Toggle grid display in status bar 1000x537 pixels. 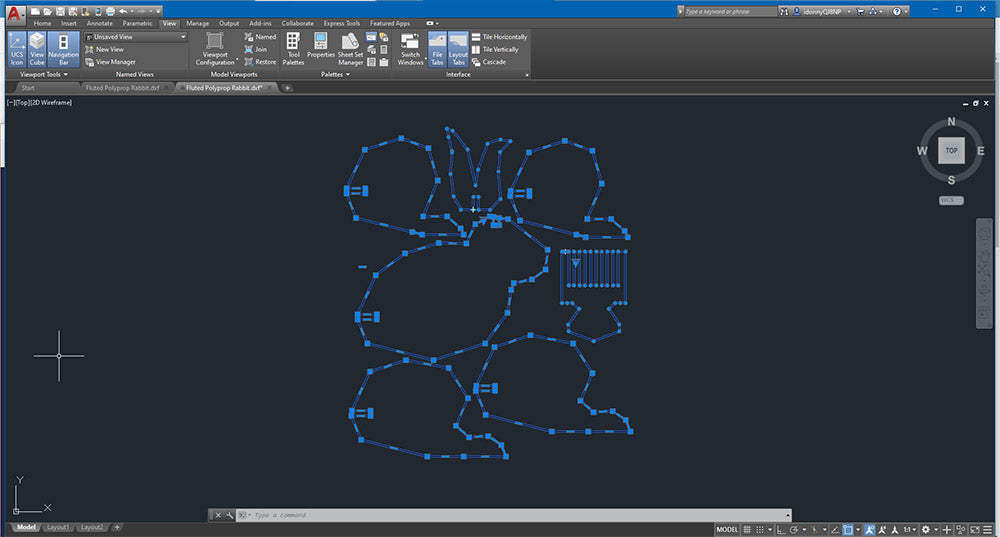point(747,529)
